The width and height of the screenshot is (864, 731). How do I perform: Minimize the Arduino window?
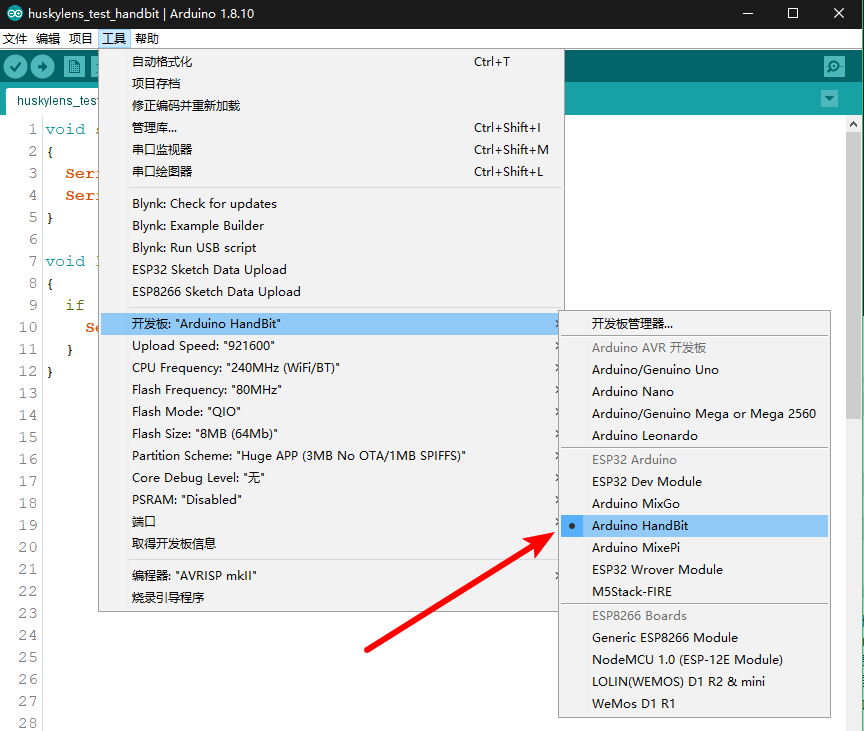pyautogui.click(x=748, y=13)
